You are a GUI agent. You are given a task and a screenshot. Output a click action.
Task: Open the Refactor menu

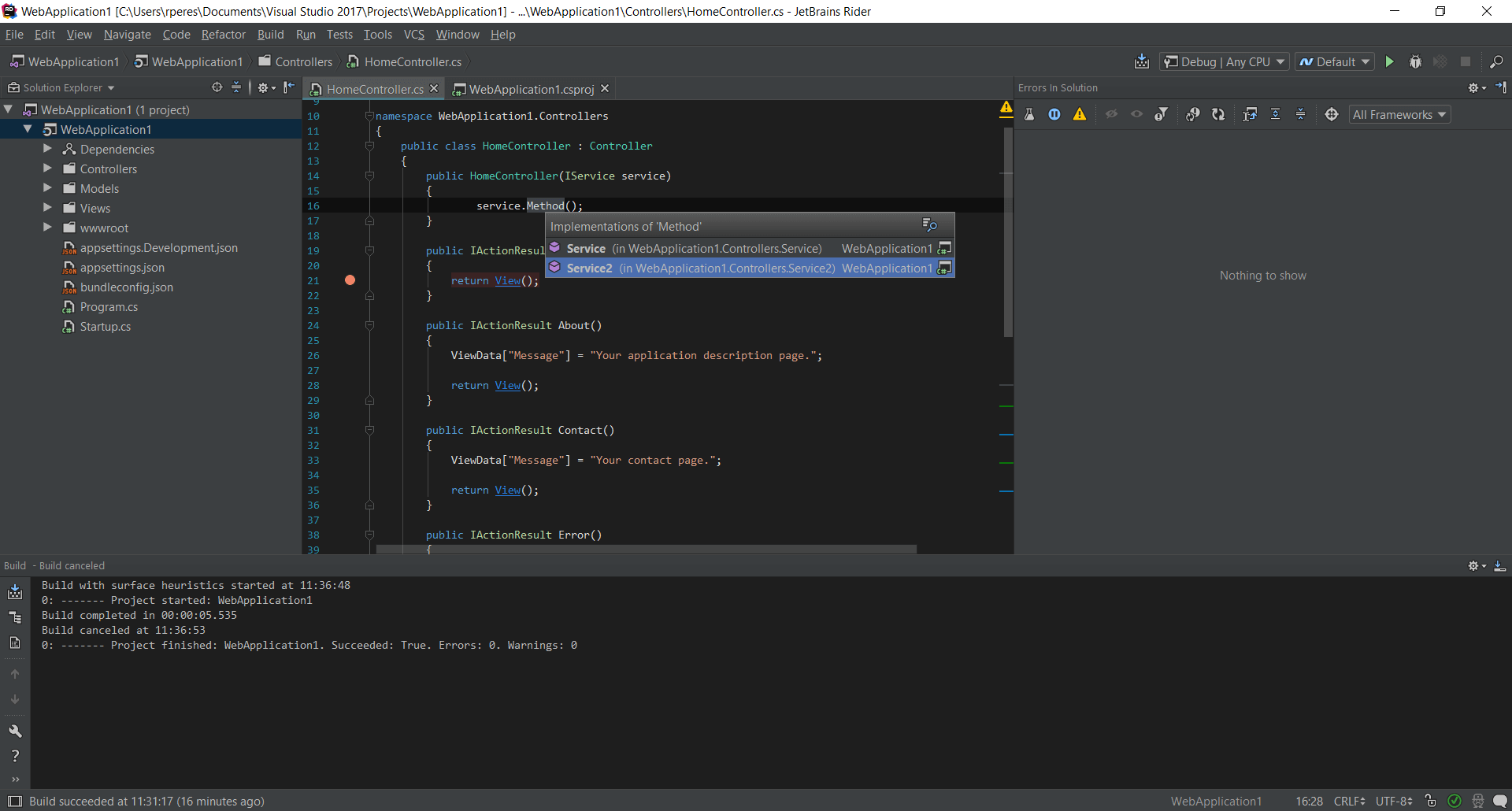point(223,35)
